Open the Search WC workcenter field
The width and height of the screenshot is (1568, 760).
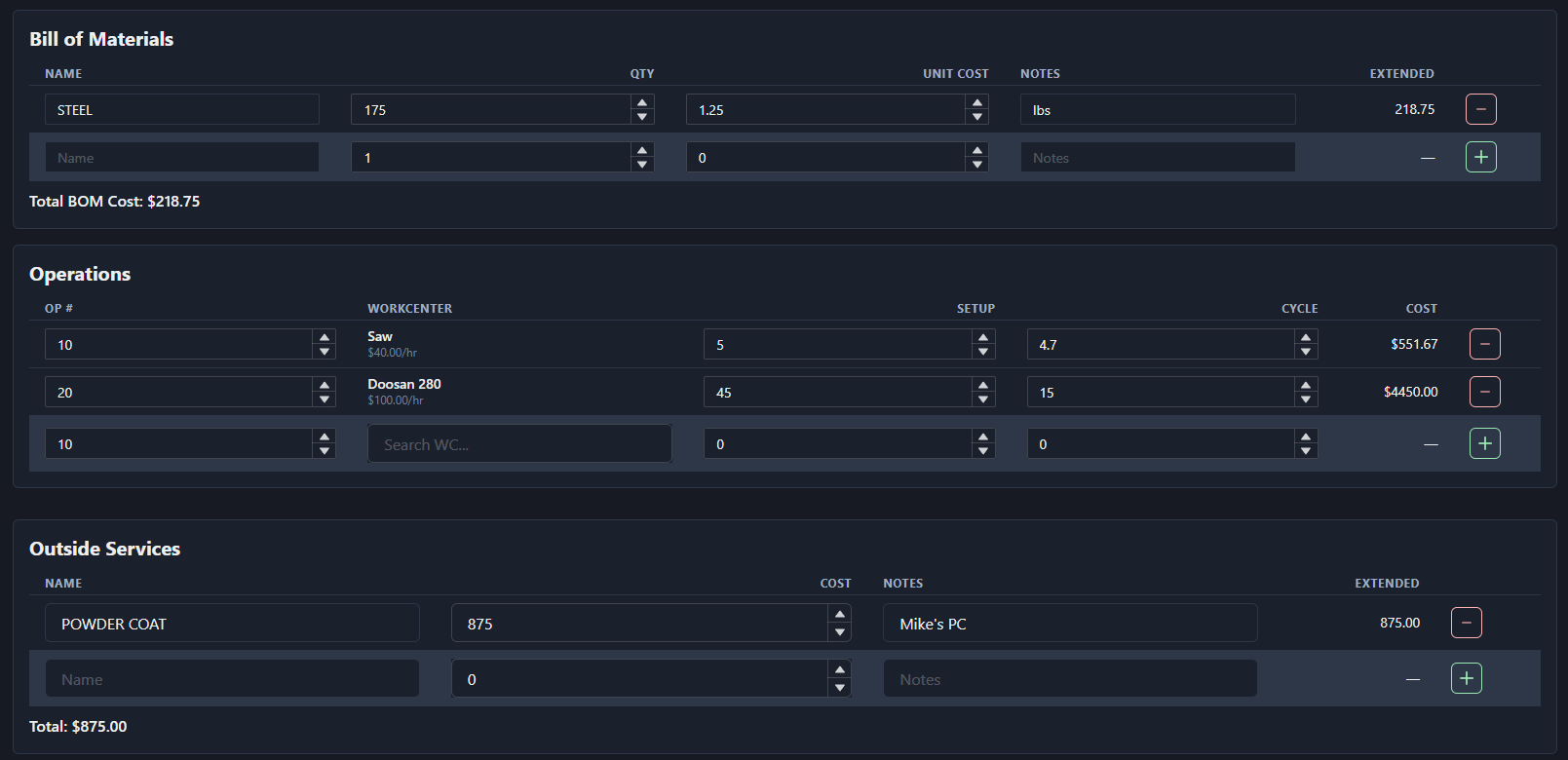coord(518,444)
